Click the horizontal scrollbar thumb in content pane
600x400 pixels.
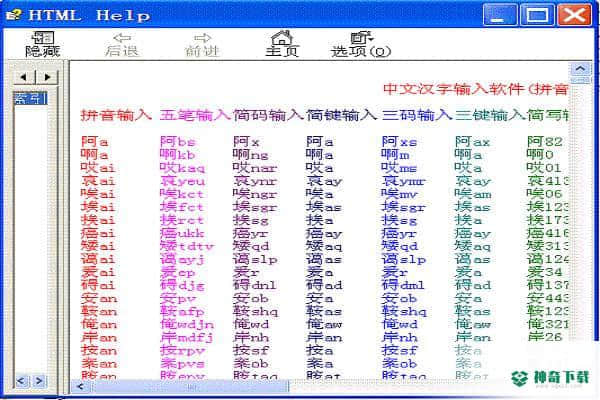189,387
